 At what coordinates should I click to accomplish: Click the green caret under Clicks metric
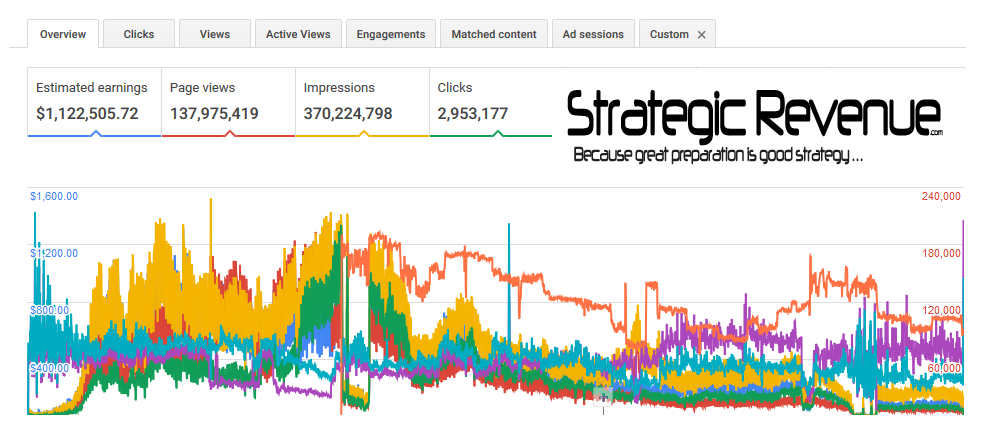click(x=497, y=133)
